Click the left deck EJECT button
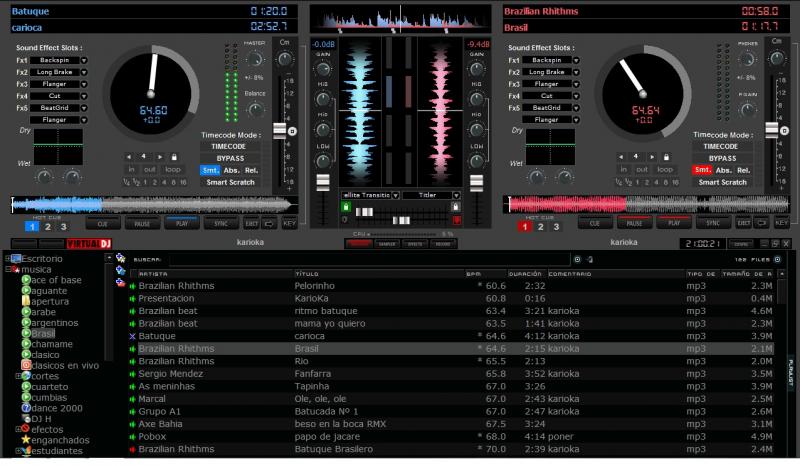 click(x=252, y=223)
